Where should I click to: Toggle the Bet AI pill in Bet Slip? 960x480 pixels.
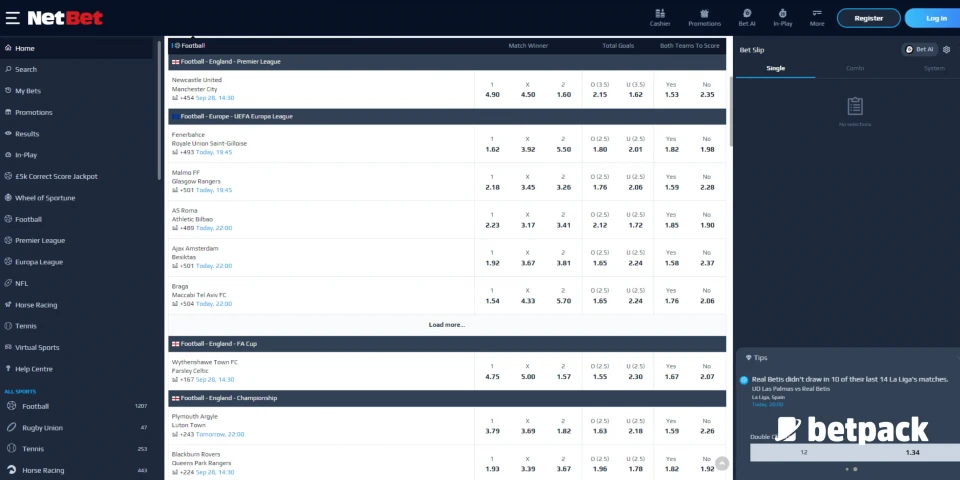[920, 50]
